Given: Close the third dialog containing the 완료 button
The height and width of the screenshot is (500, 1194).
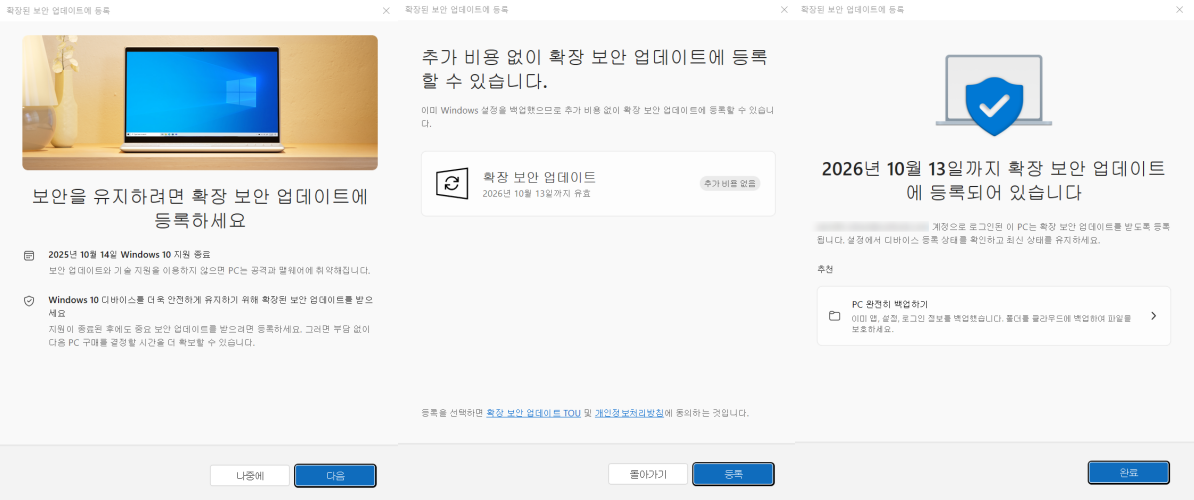Looking at the screenshot, I should point(1182,10).
